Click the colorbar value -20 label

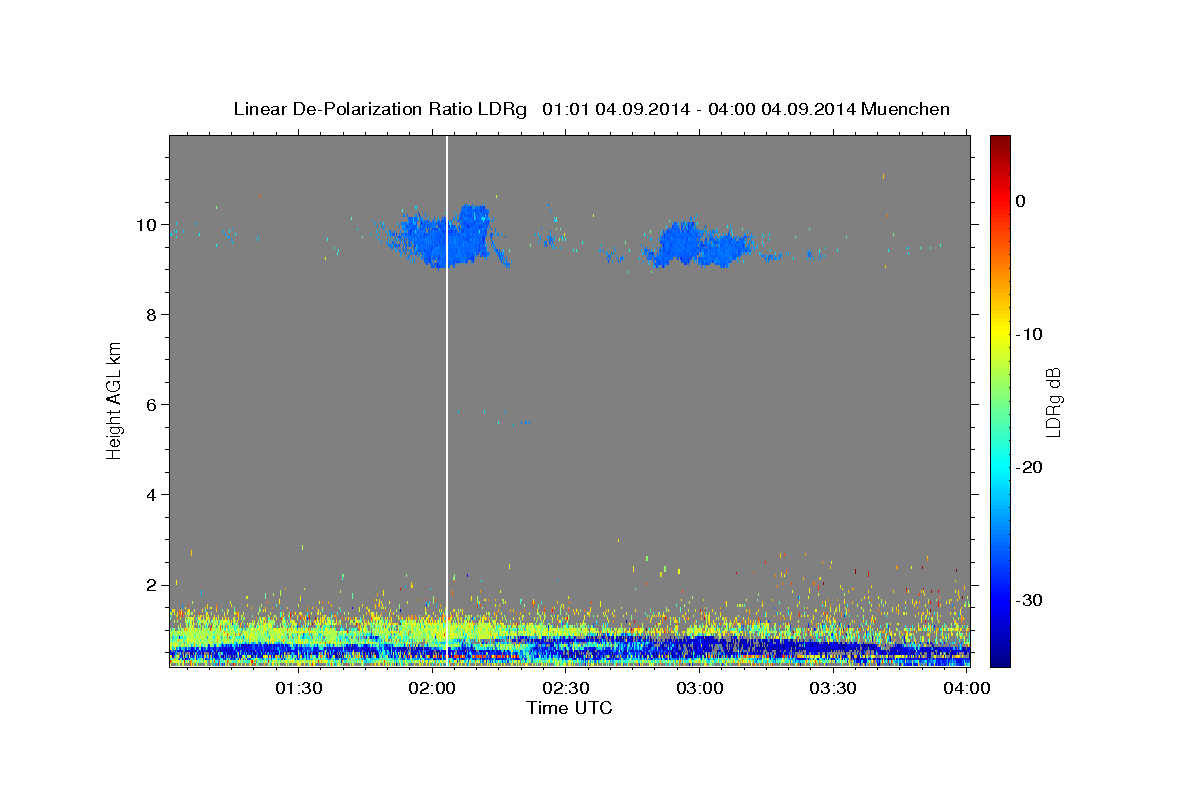[x=1030, y=467]
